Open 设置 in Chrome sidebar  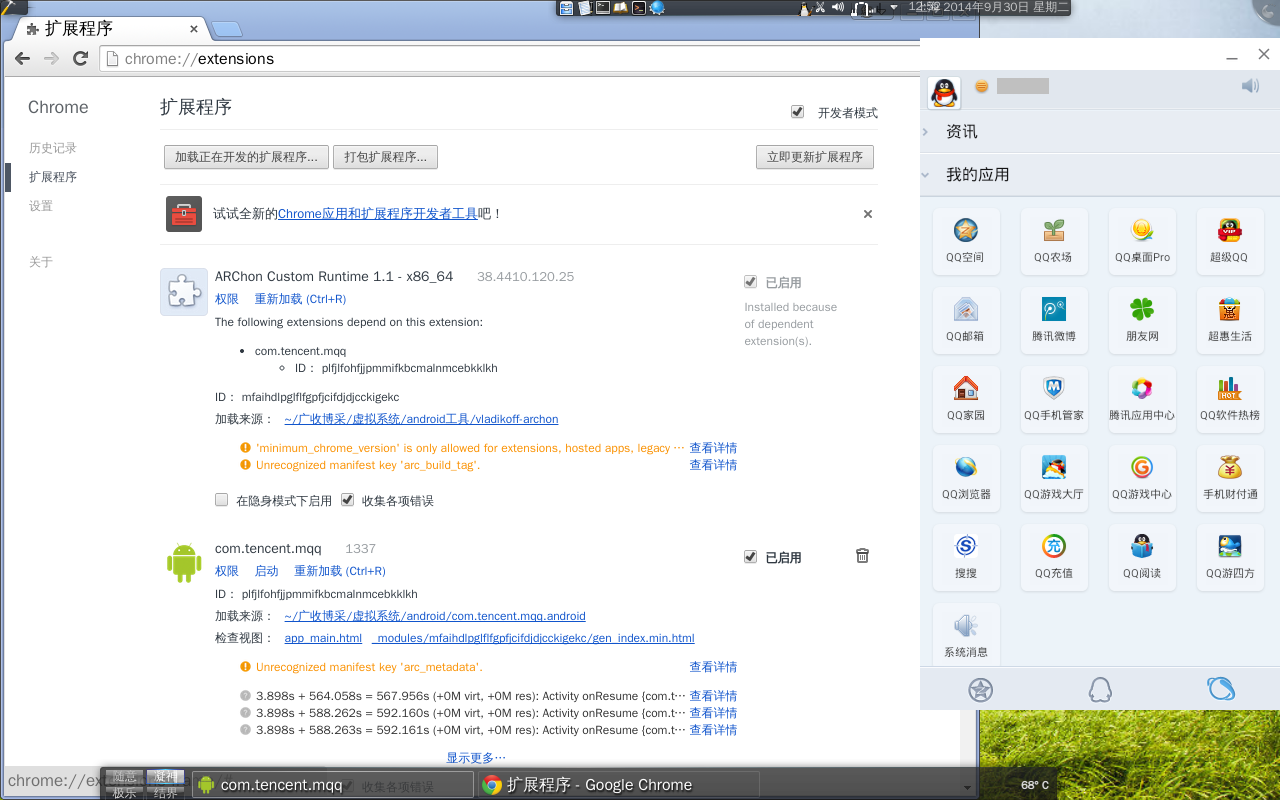click(41, 206)
